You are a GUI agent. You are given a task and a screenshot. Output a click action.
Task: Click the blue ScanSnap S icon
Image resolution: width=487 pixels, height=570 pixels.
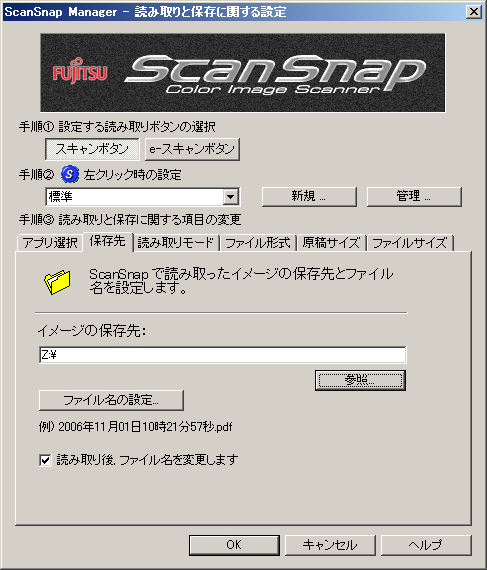tap(70, 174)
